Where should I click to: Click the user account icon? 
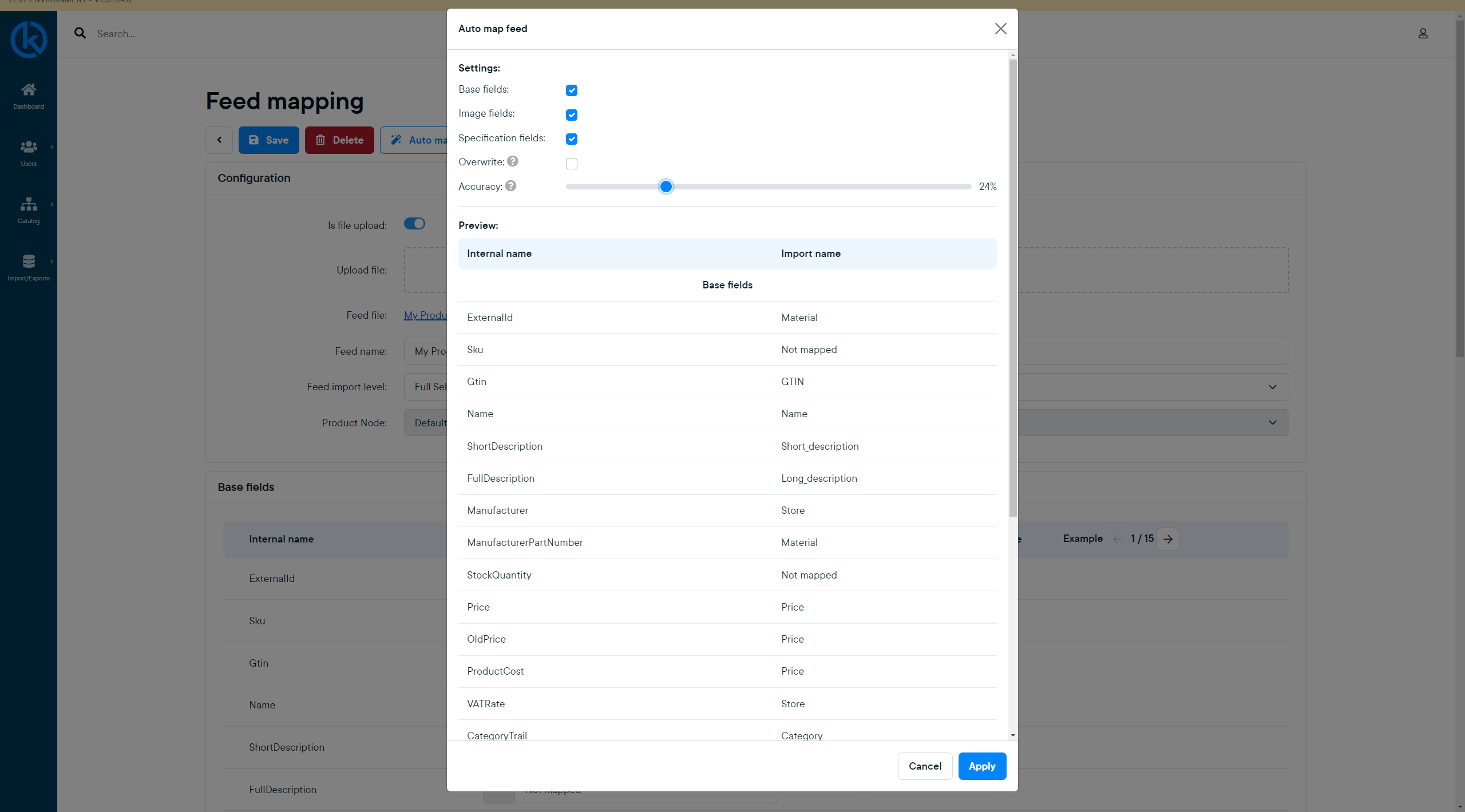[x=1423, y=34]
